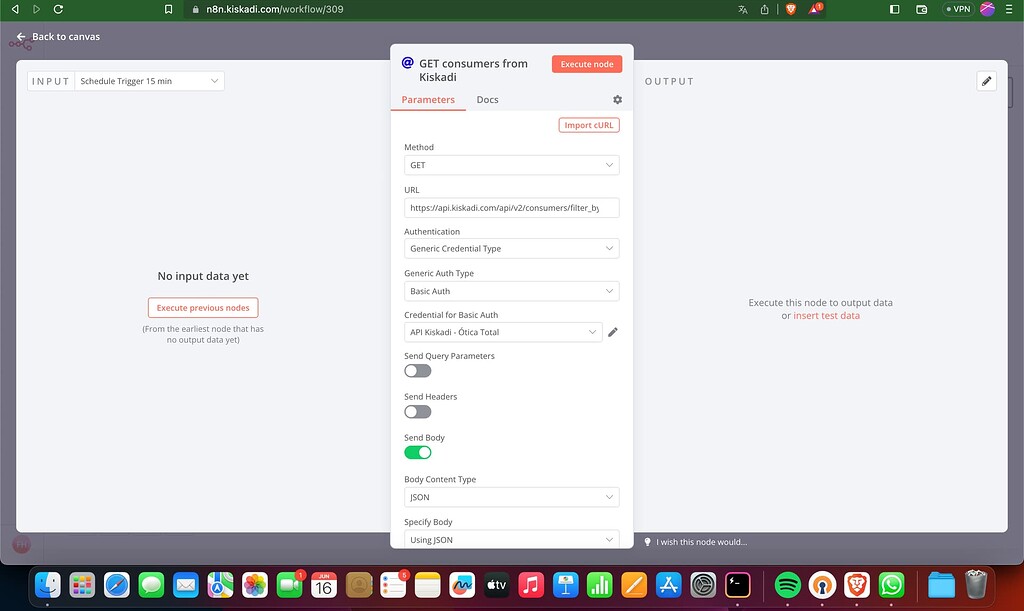This screenshot has height=611, width=1024.
Task: Edit the Basic Auth credential pencil icon
Action: (x=613, y=332)
